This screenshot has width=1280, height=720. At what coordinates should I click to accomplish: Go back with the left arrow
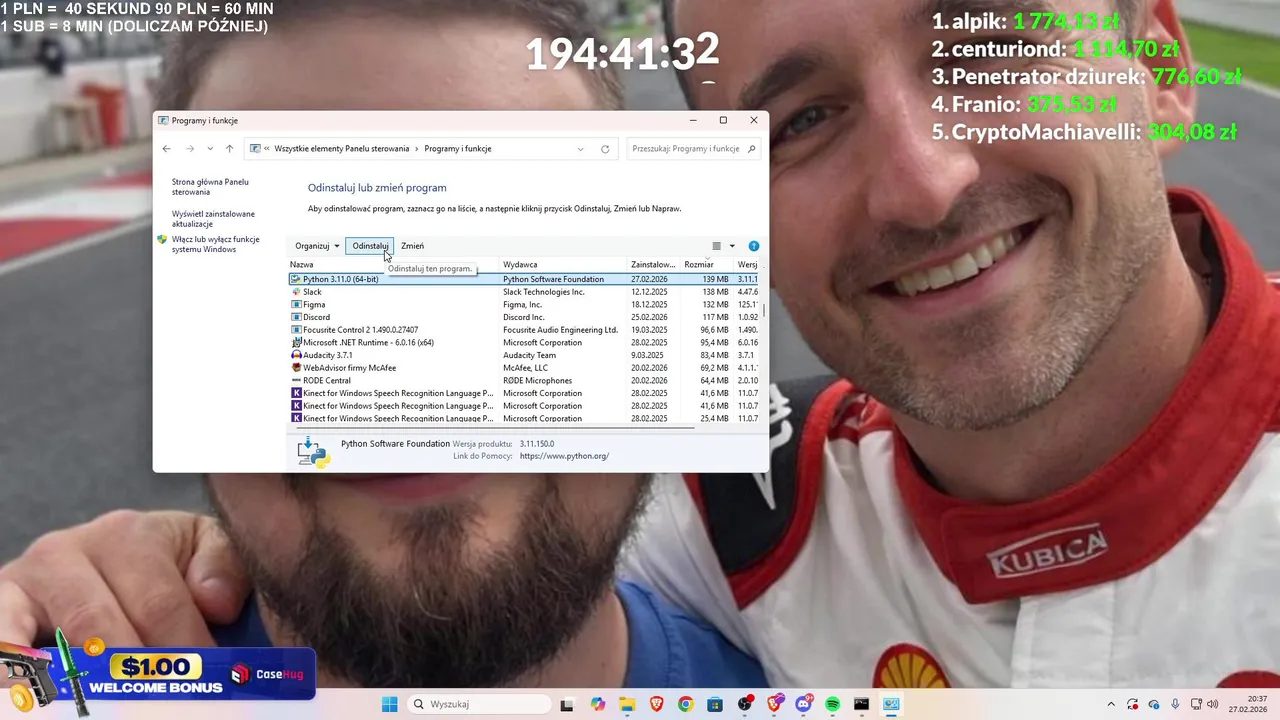coord(167,149)
